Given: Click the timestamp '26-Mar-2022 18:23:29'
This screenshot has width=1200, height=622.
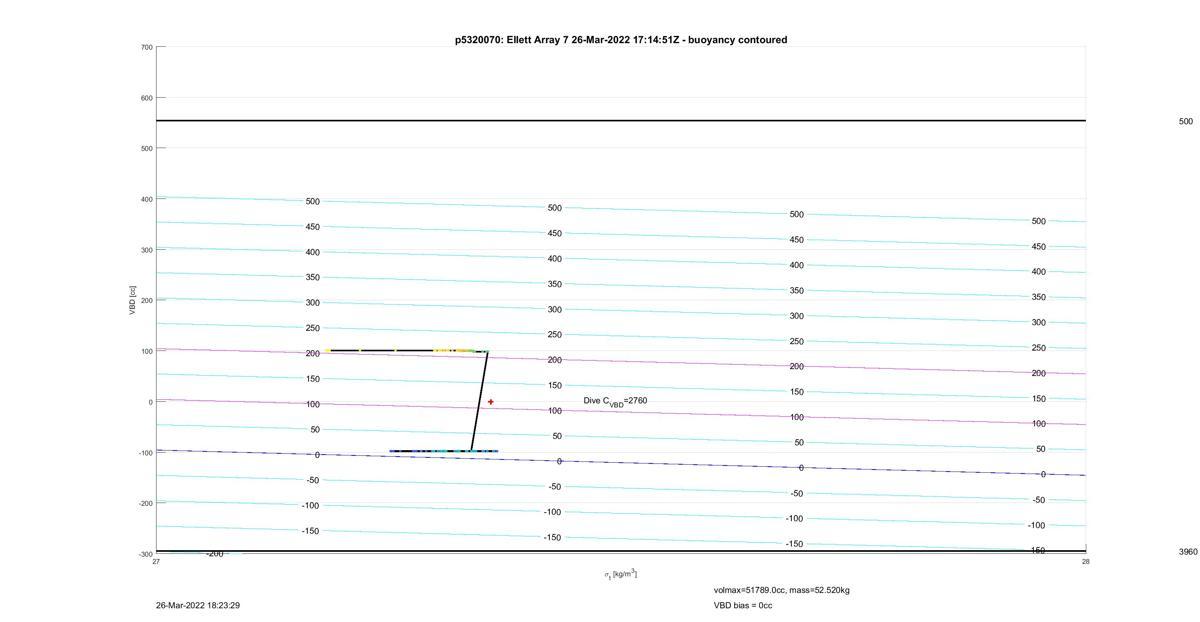Looking at the screenshot, I should 198,606.
